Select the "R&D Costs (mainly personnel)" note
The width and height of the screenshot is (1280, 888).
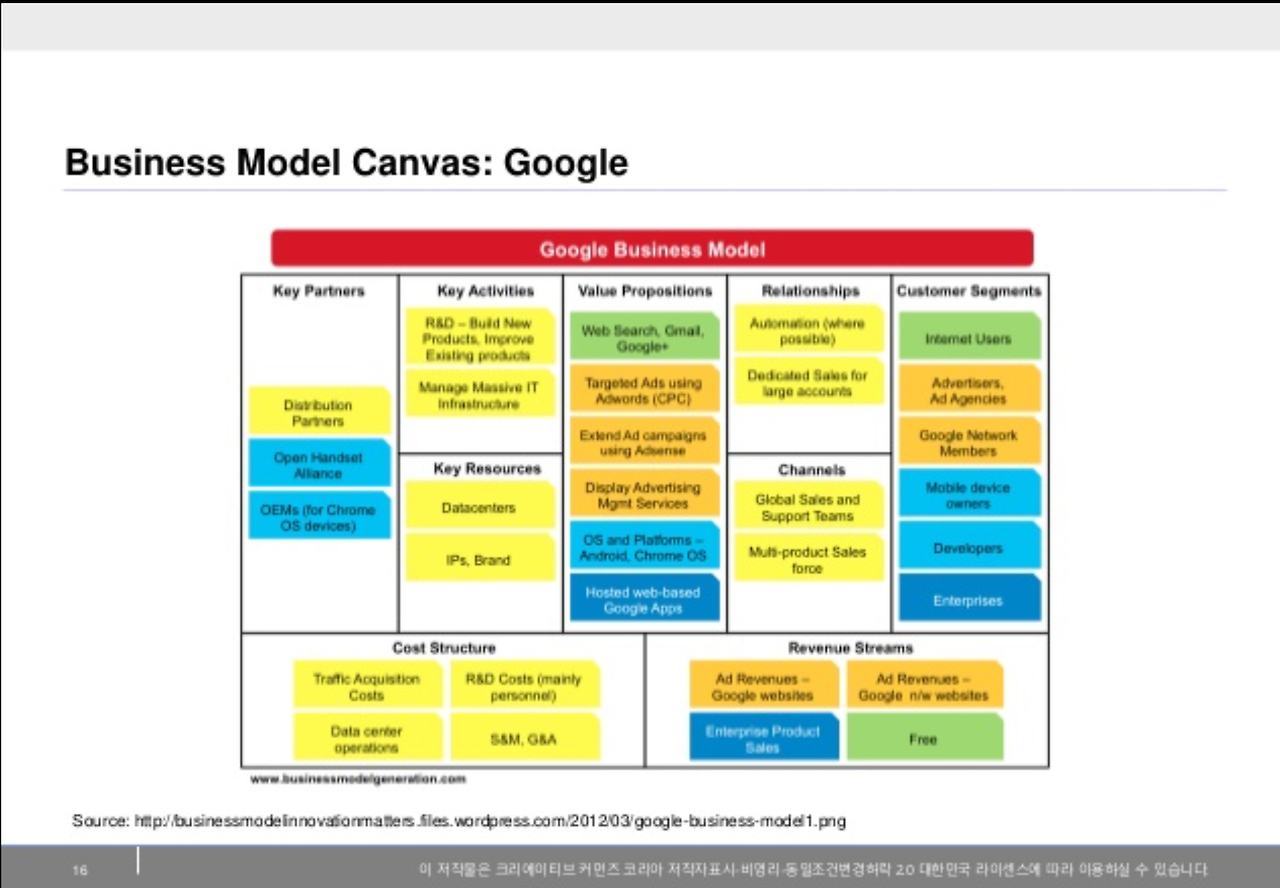(x=525, y=685)
